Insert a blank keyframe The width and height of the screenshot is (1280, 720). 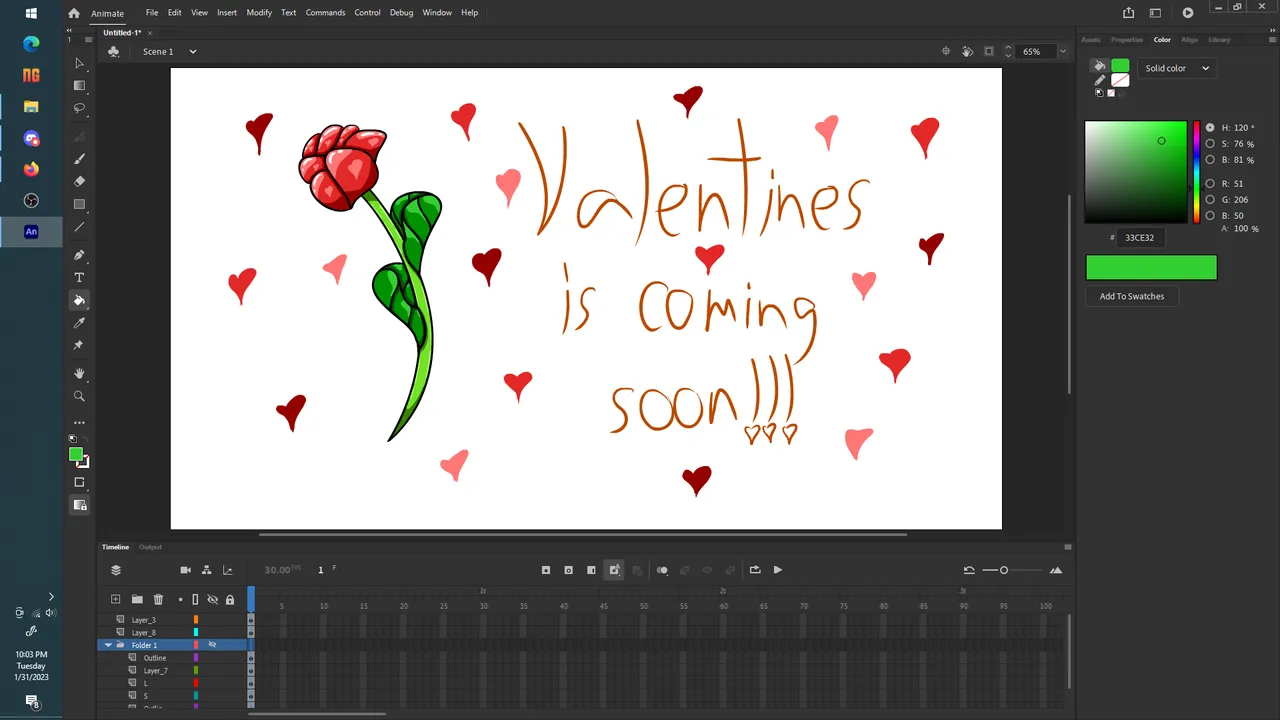pos(568,570)
